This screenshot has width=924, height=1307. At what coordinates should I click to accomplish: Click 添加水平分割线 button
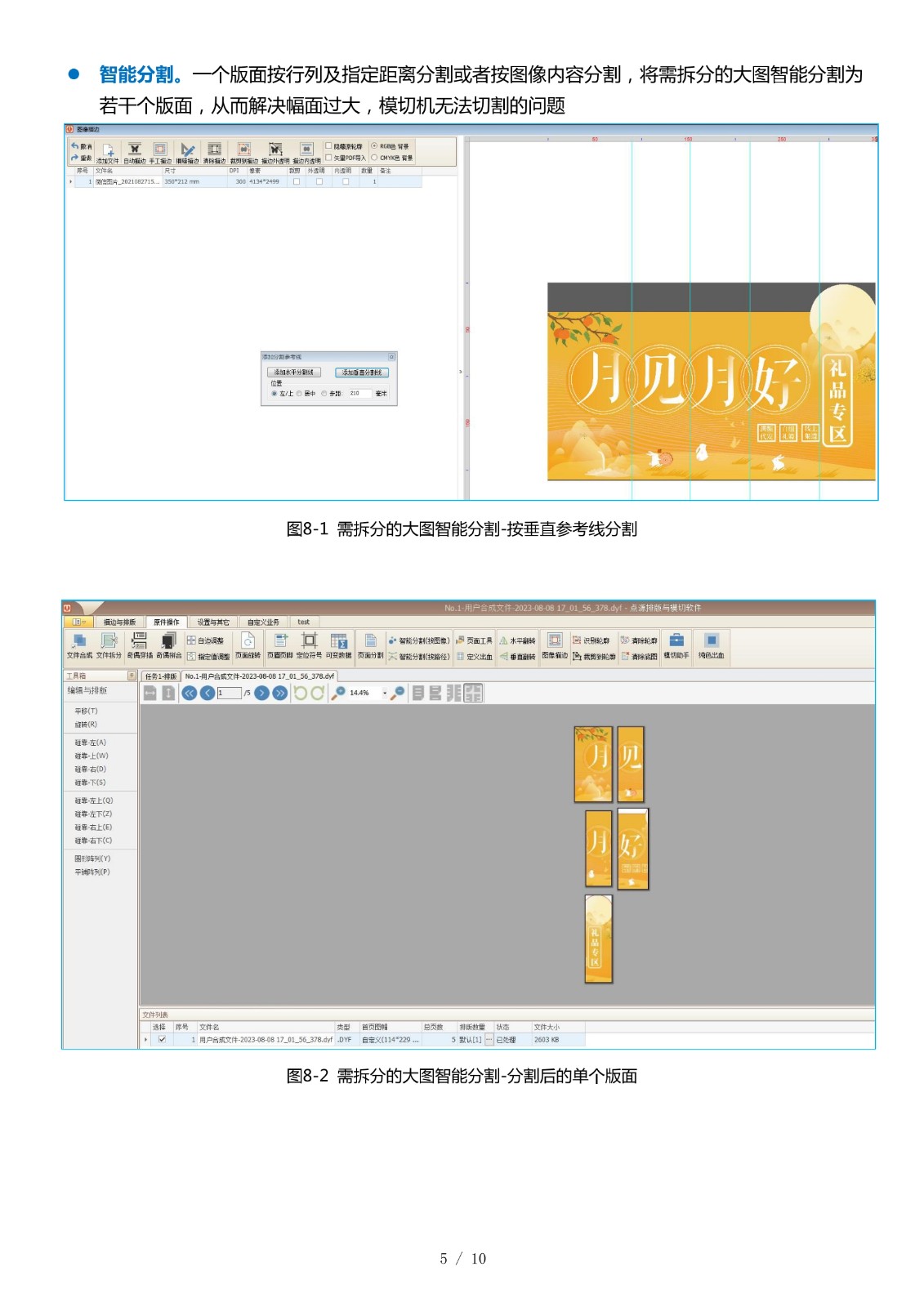(x=294, y=372)
